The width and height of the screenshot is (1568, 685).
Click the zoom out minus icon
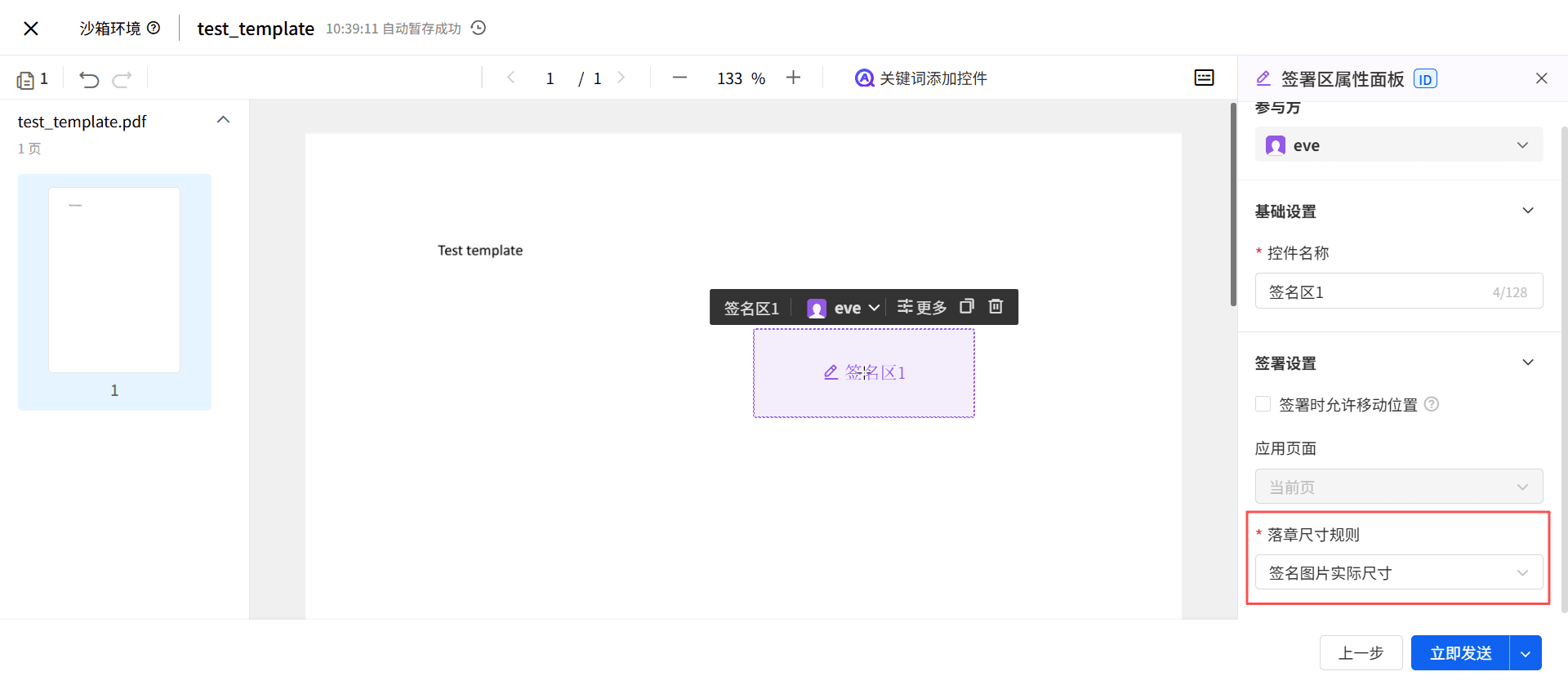679,78
